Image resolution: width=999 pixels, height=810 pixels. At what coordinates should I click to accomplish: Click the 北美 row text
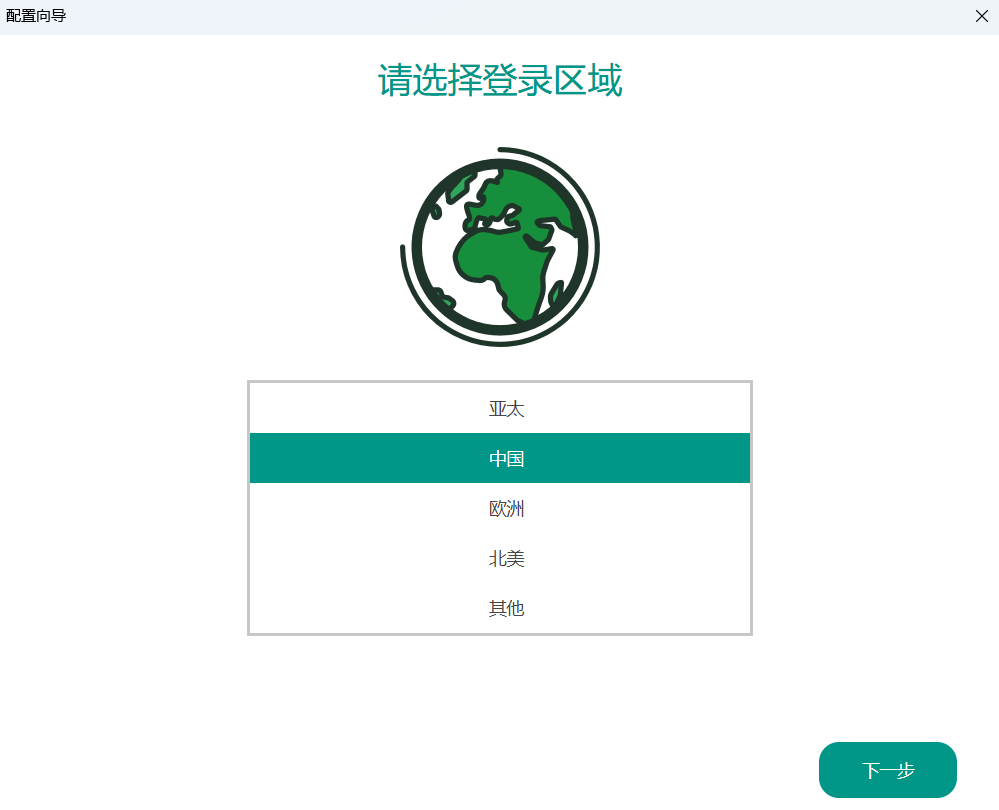(507, 559)
